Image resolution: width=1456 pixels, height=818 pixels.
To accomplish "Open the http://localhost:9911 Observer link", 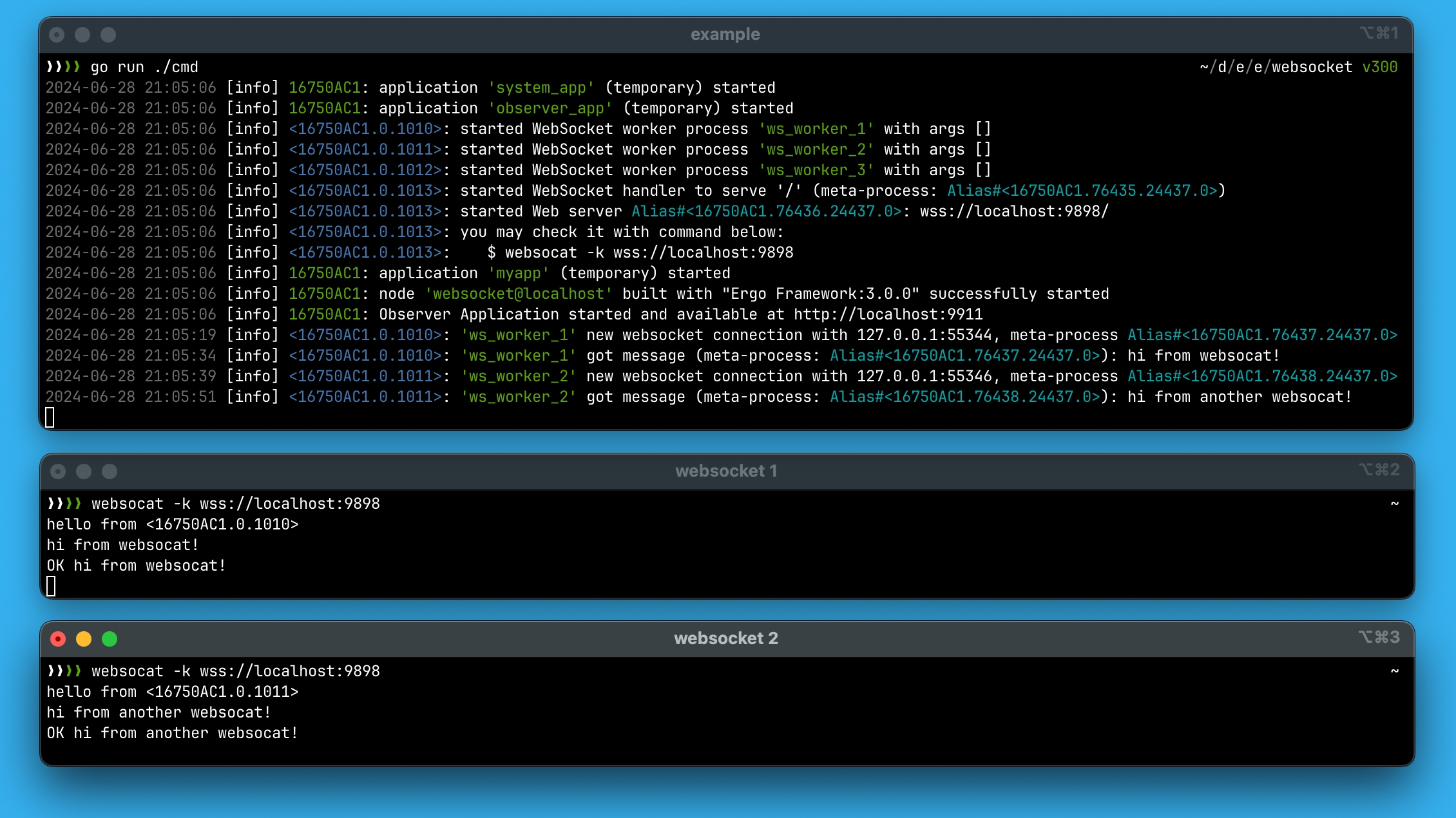I will (888, 314).
